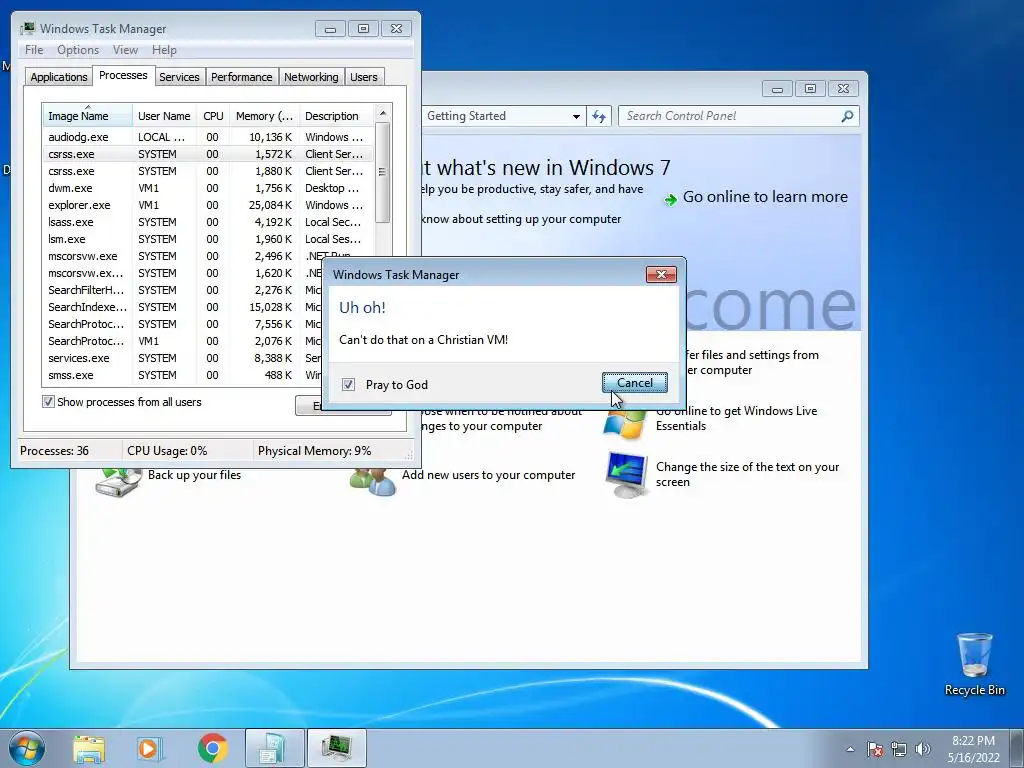Select the explorer.exe process row
Viewport: 1024px width, 768px height.
coord(208,205)
